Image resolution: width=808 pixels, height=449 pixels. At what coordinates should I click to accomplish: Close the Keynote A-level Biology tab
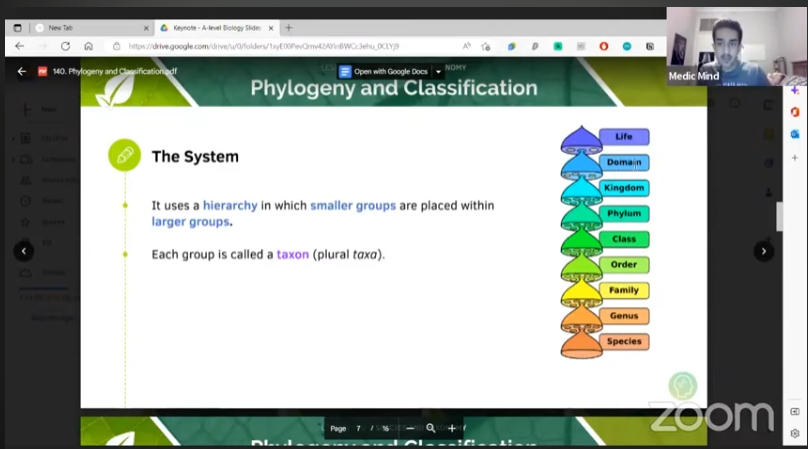(x=271, y=28)
